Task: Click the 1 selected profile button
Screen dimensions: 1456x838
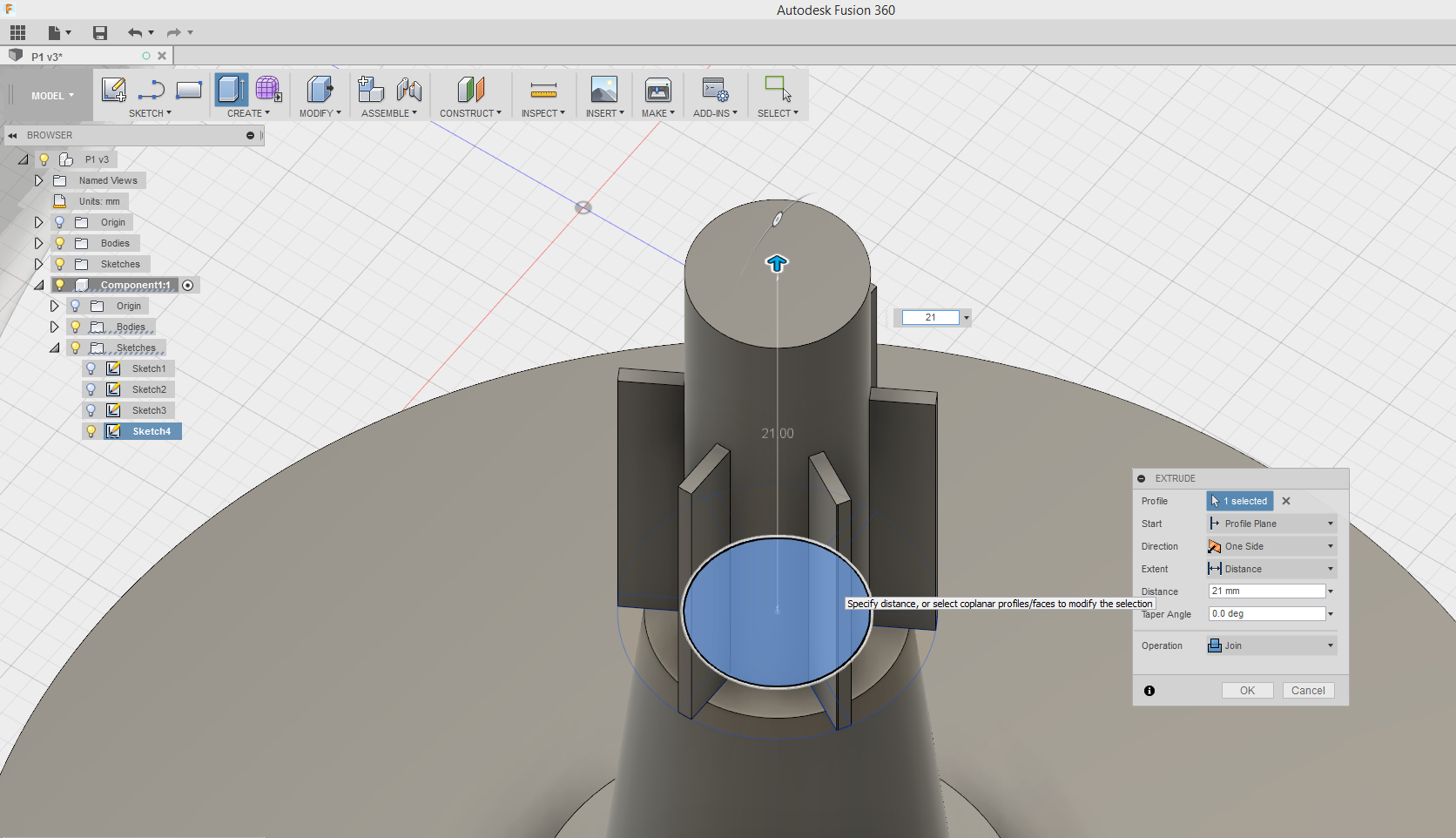Action: click(1240, 501)
